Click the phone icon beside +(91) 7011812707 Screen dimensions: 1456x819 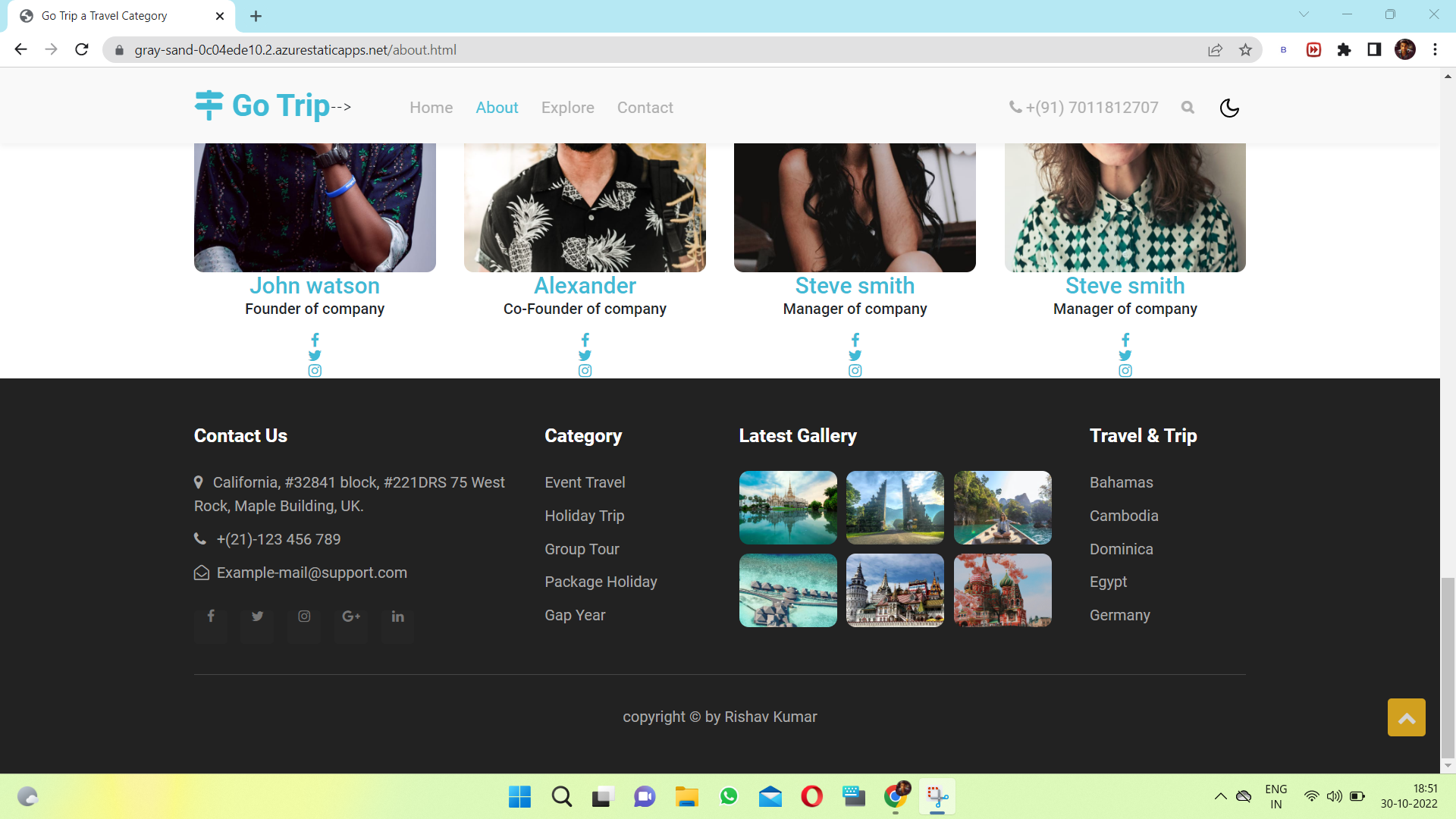pyautogui.click(x=1015, y=107)
